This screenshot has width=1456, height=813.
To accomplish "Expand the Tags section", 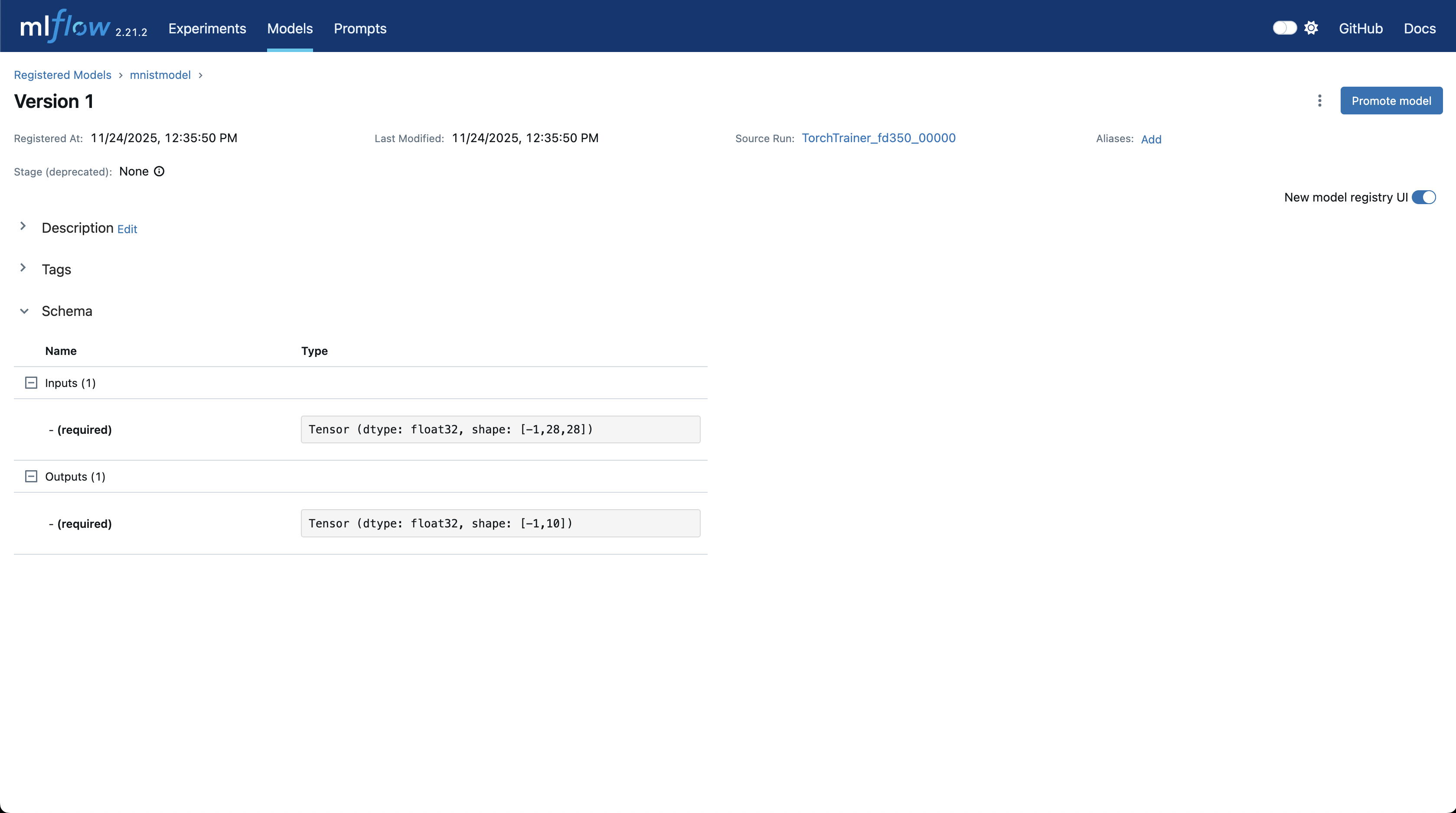I will coord(23,268).
